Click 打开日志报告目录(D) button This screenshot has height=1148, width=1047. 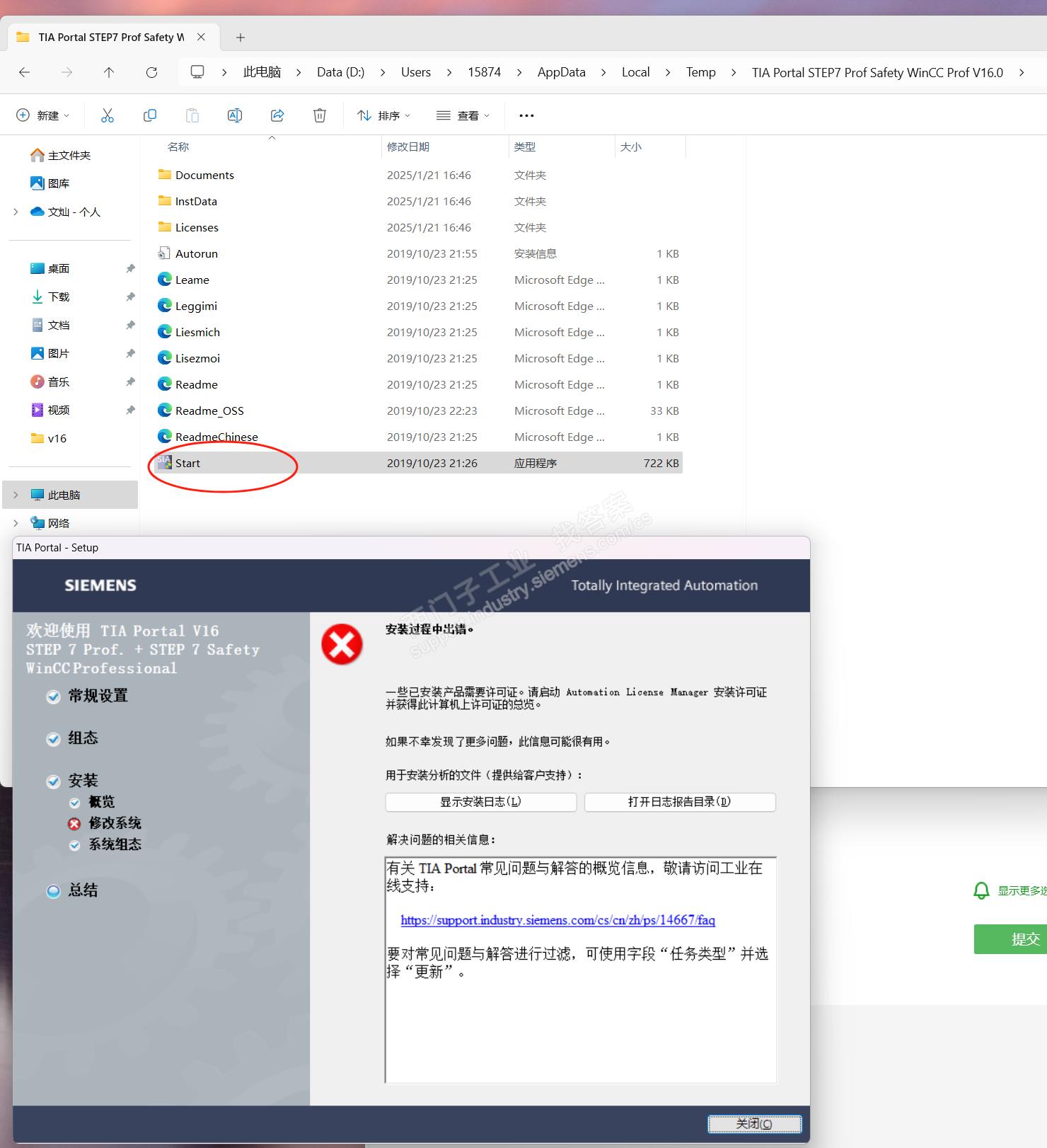pyautogui.click(x=680, y=802)
